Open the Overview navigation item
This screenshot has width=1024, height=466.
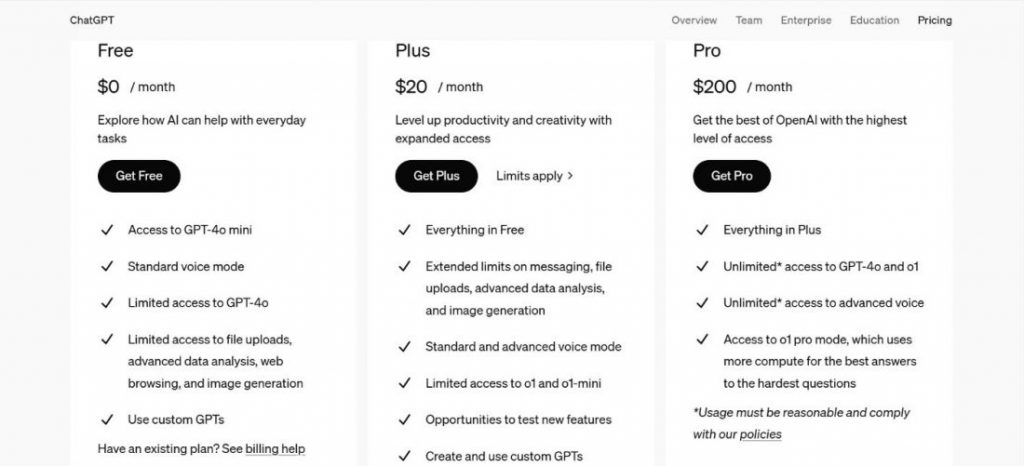[x=694, y=20]
